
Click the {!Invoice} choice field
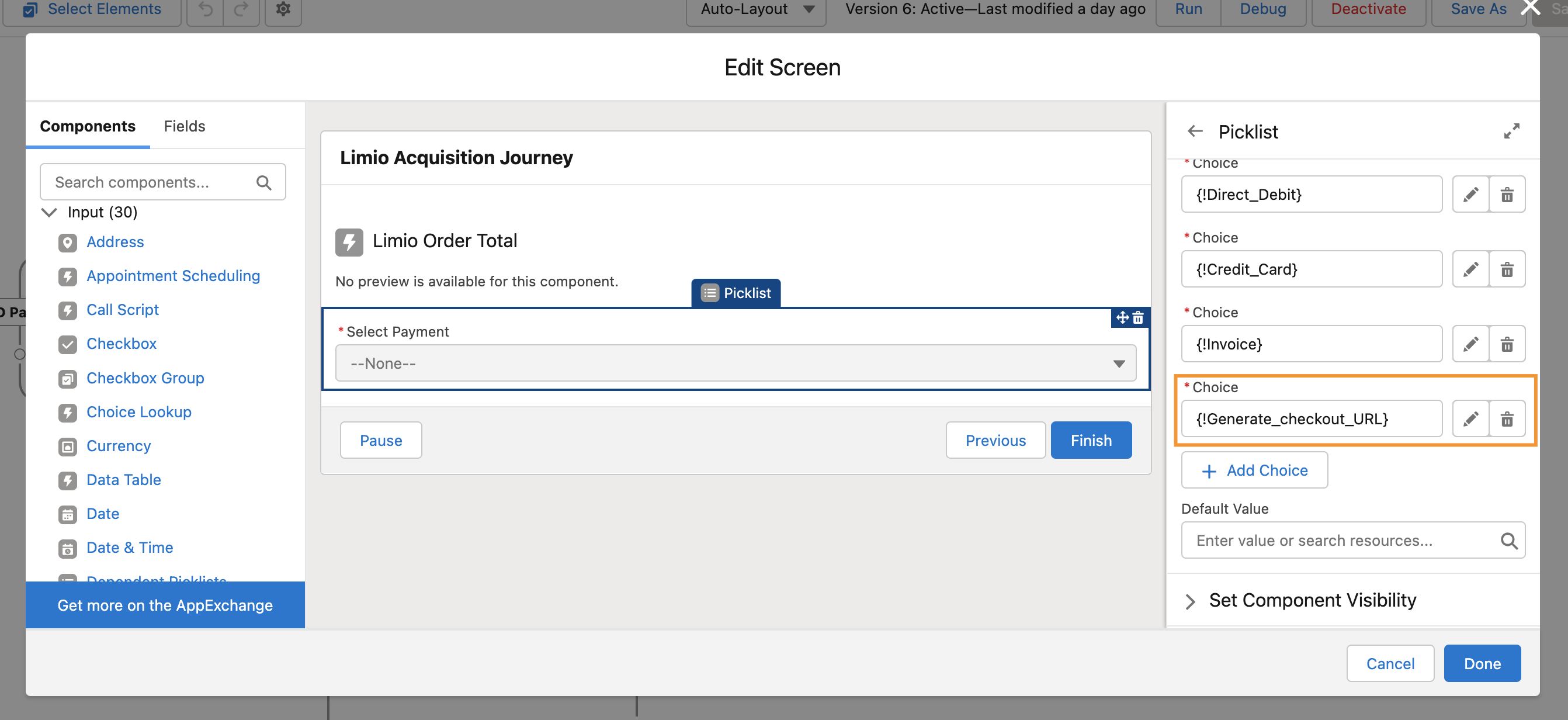[x=1311, y=344]
